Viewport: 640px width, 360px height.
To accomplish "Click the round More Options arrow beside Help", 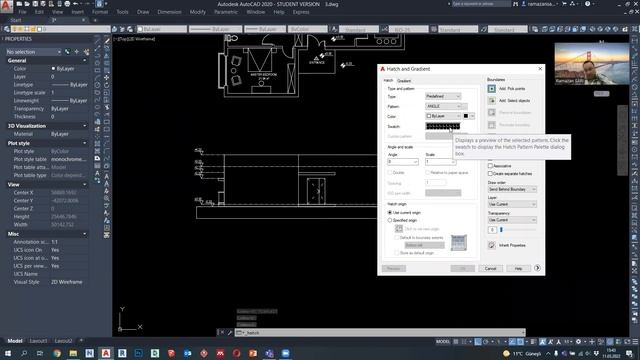I will pyautogui.click(x=537, y=268).
